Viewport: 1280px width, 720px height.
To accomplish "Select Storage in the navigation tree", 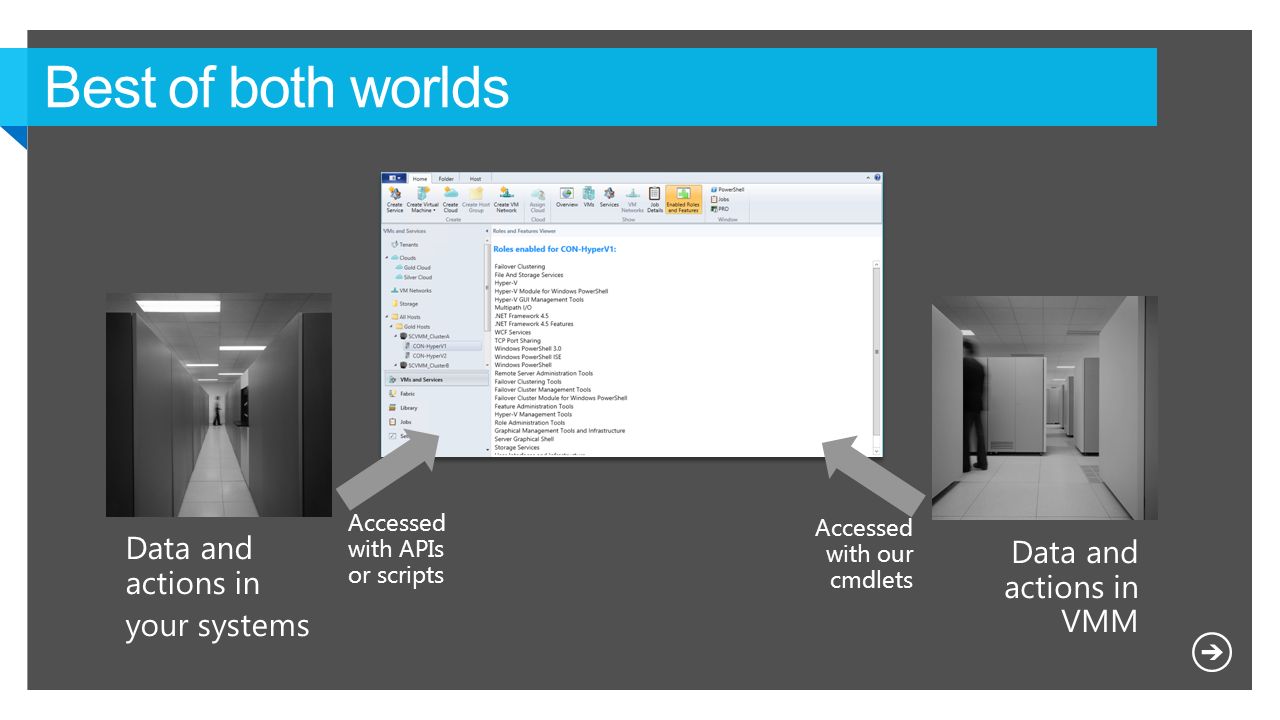I will click(x=405, y=303).
